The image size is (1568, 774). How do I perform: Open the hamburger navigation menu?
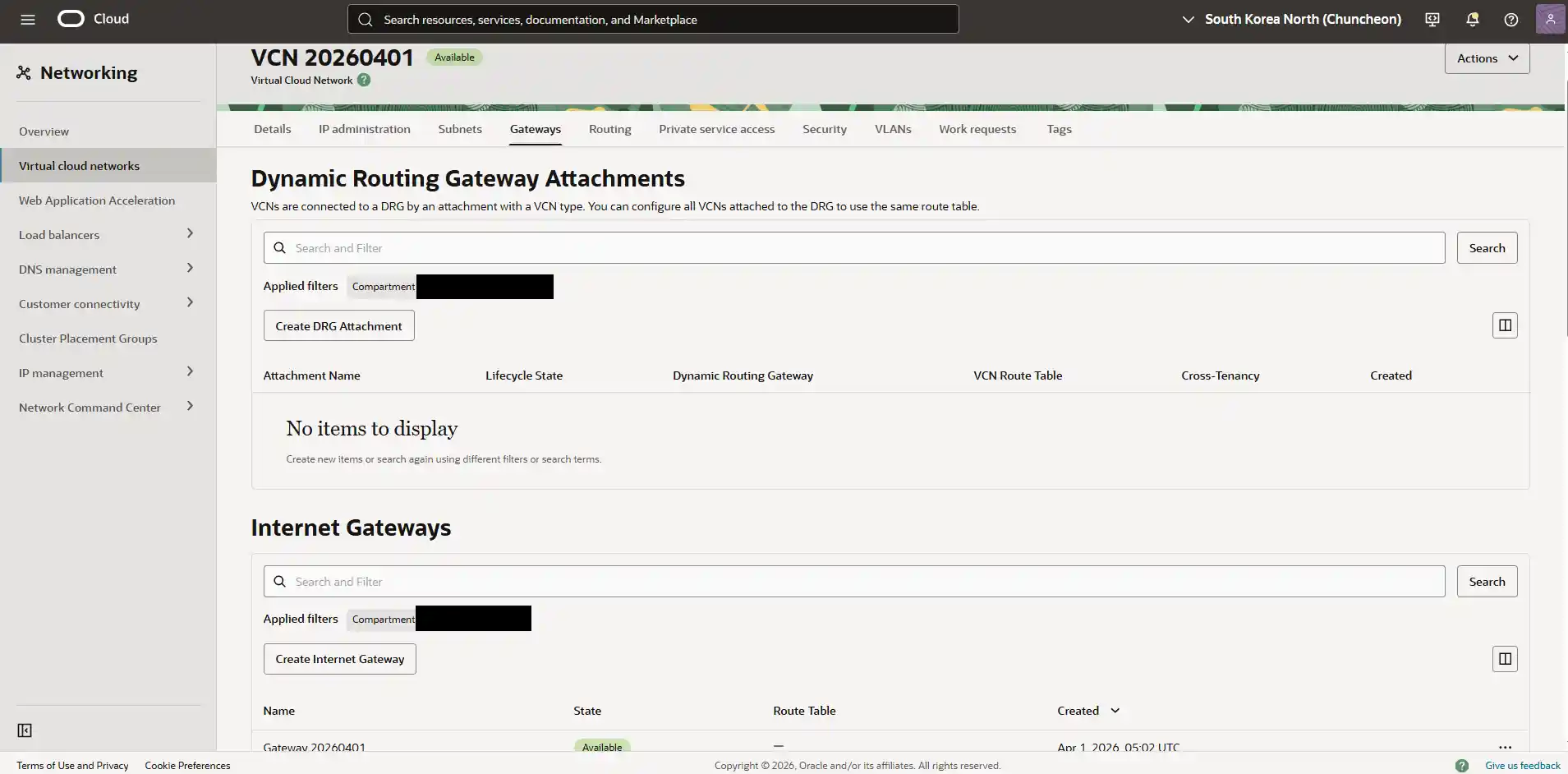[28, 20]
